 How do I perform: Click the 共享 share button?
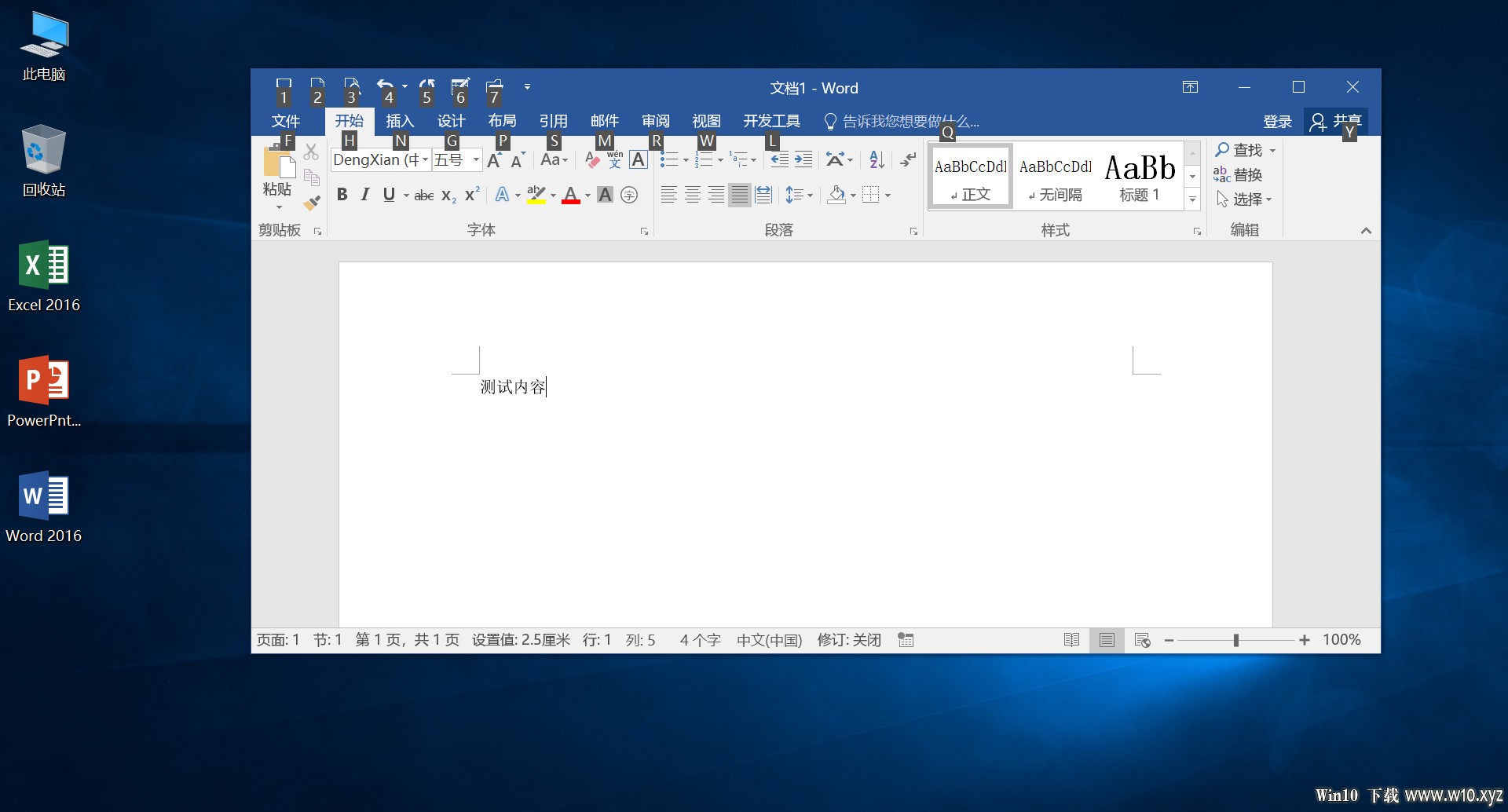pyautogui.click(x=1336, y=122)
